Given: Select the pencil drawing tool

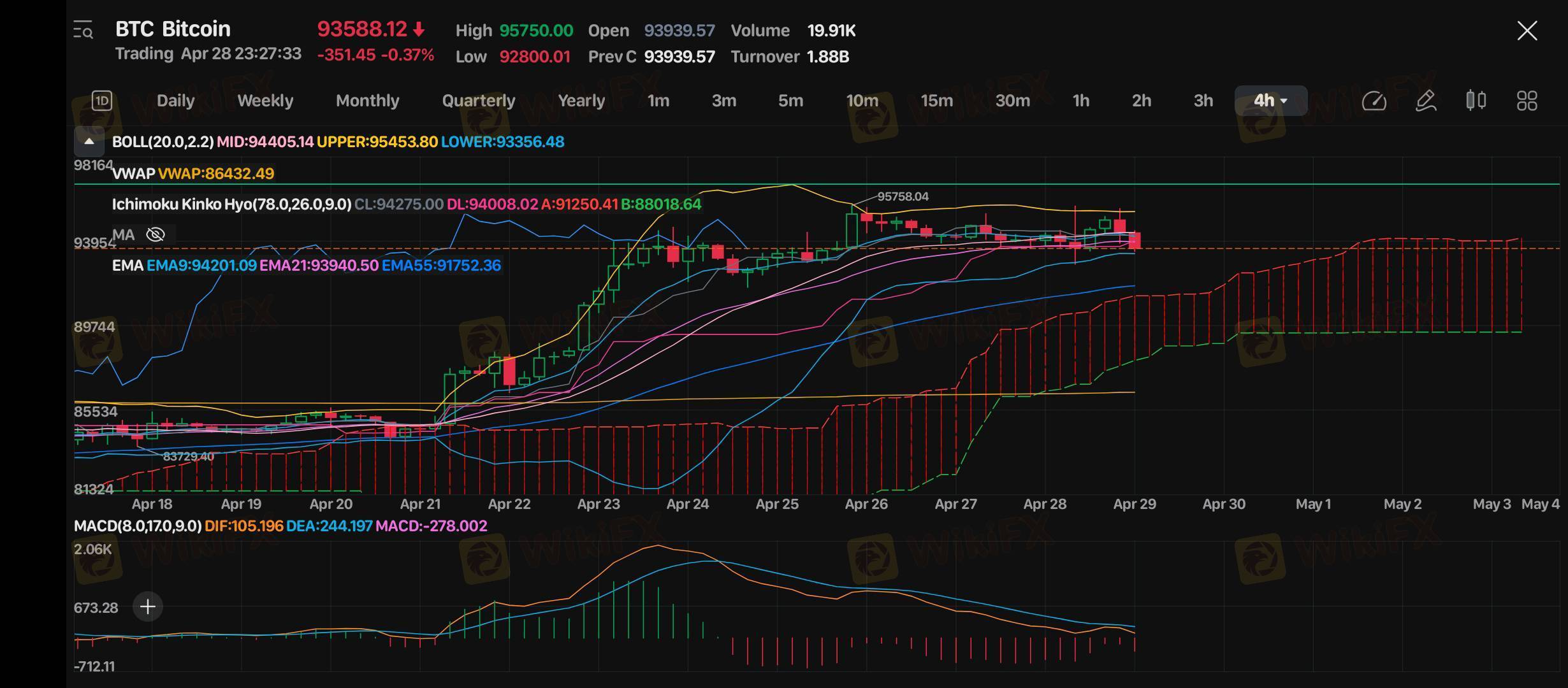Looking at the screenshot, I should point(1425,101).
